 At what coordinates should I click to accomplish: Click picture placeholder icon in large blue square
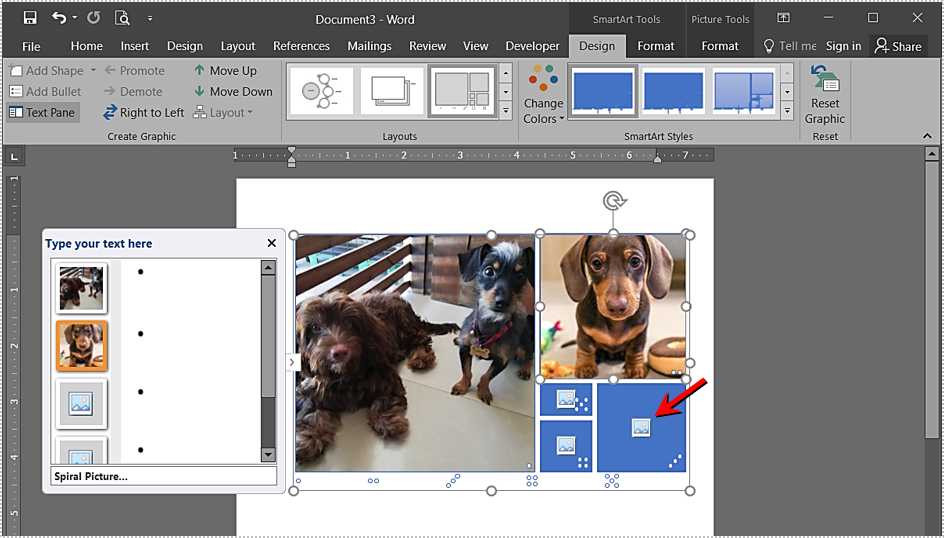[641, 428]
